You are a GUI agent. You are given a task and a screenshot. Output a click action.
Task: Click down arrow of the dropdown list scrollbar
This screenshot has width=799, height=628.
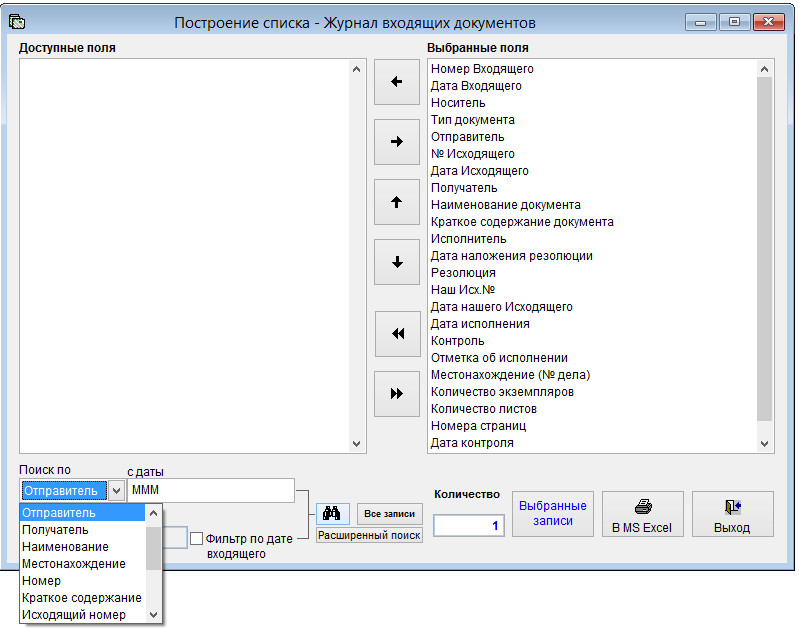pyautogui.click(x=154, y=615)
